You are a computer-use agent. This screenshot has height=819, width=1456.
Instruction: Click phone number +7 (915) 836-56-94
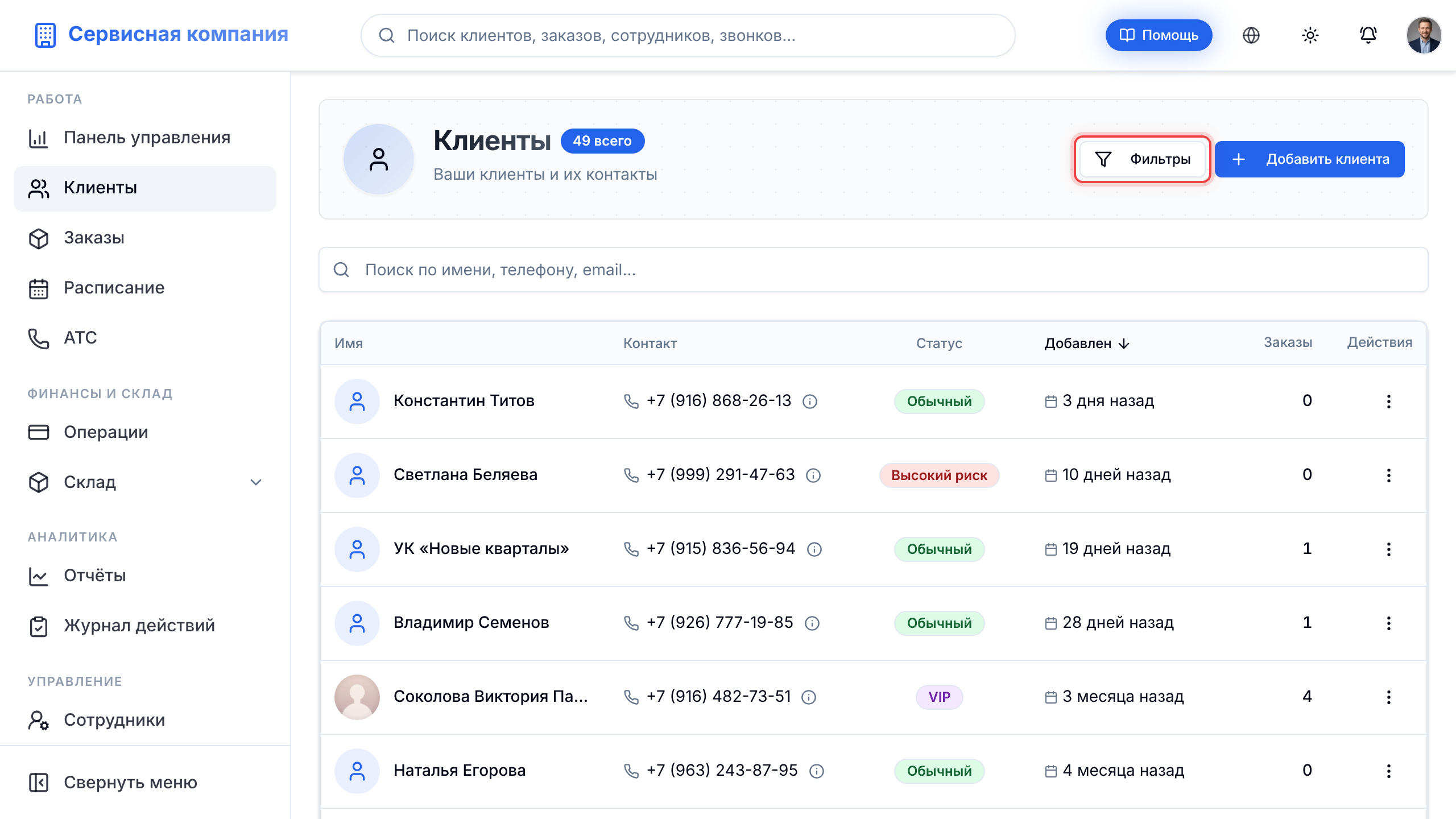(x=721, y=549)
